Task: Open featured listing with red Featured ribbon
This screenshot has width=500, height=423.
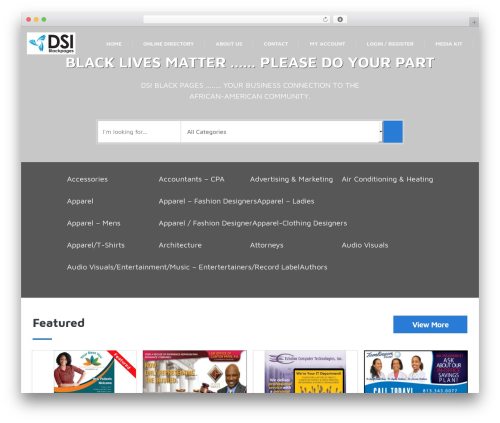Action: tap(84, 371)
